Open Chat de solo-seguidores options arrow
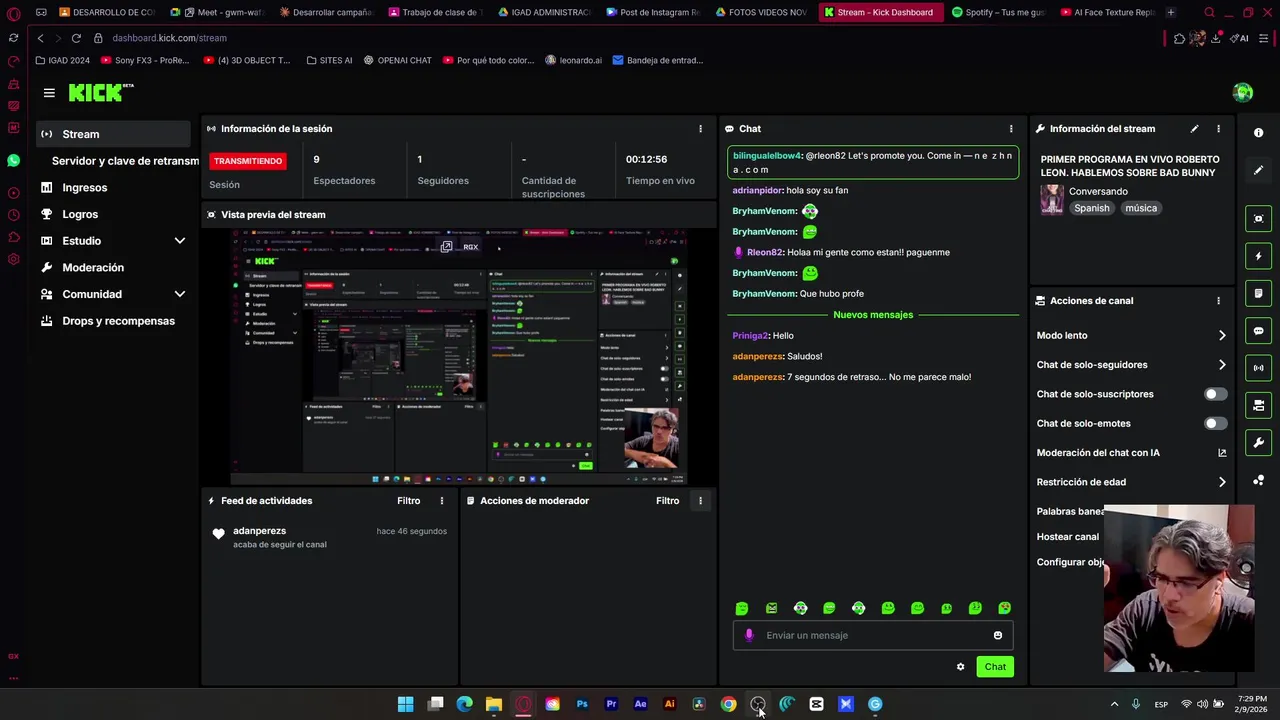Viewport: 1280px width, 720px height. pyautogui.click(x=1221, y=365)
